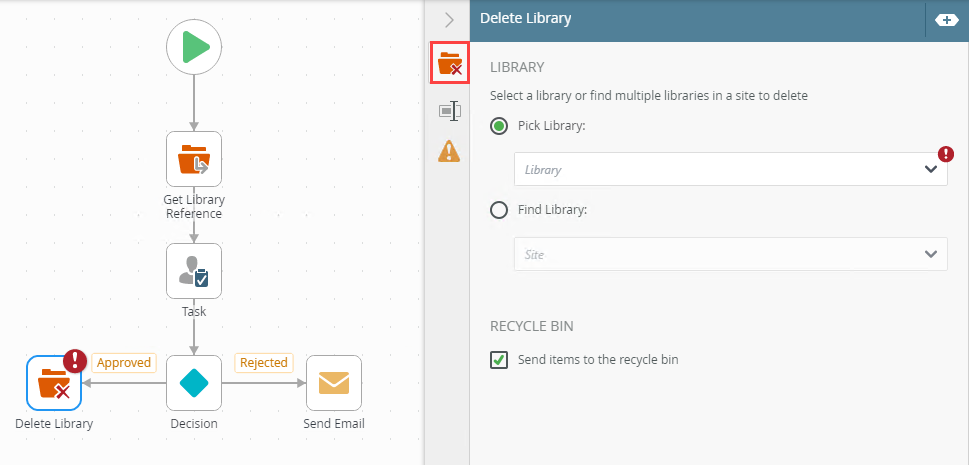Click the Approved outcome label
Viewport: 969px width, 465px height.
click(x=124, y=363)
